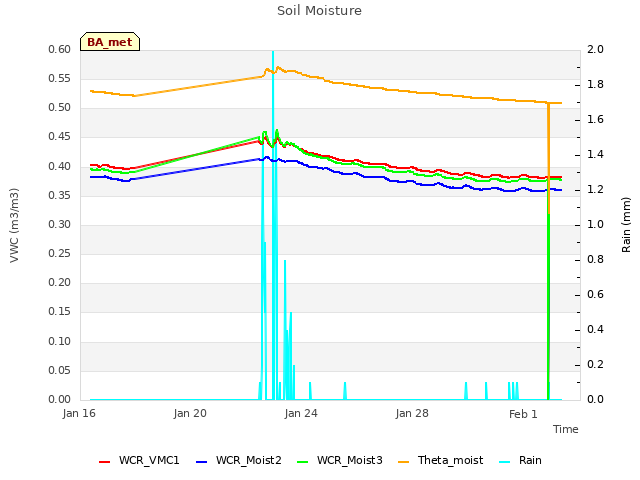Click the 0.55 left axis value
The height and width of the screenshot is (480, 640).
pos(60,79)
